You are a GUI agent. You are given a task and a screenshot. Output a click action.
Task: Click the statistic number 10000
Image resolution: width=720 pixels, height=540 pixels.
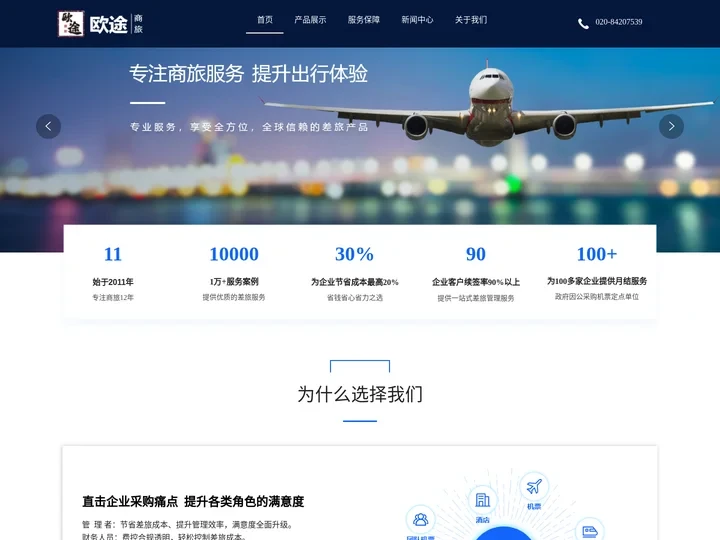click(234, 254)
